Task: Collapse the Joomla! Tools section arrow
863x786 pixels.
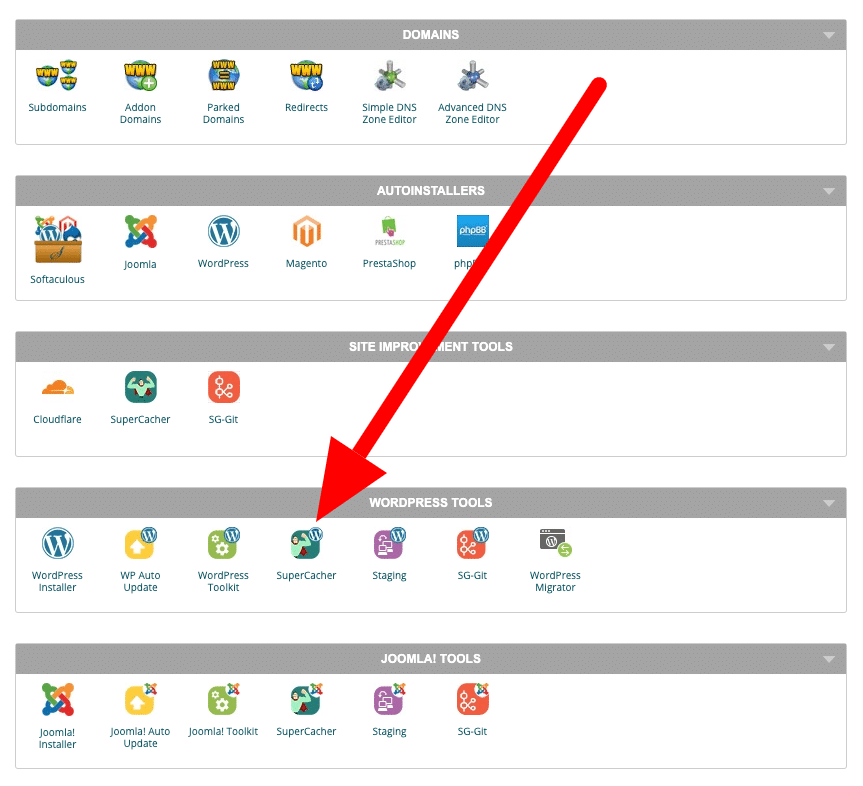Action: tap(828, 659)
